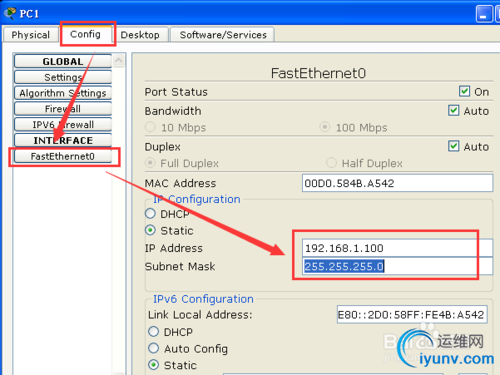Click the Link Local Address label
The height and width of the screenshot is (375, 500).
pos(200,315)
